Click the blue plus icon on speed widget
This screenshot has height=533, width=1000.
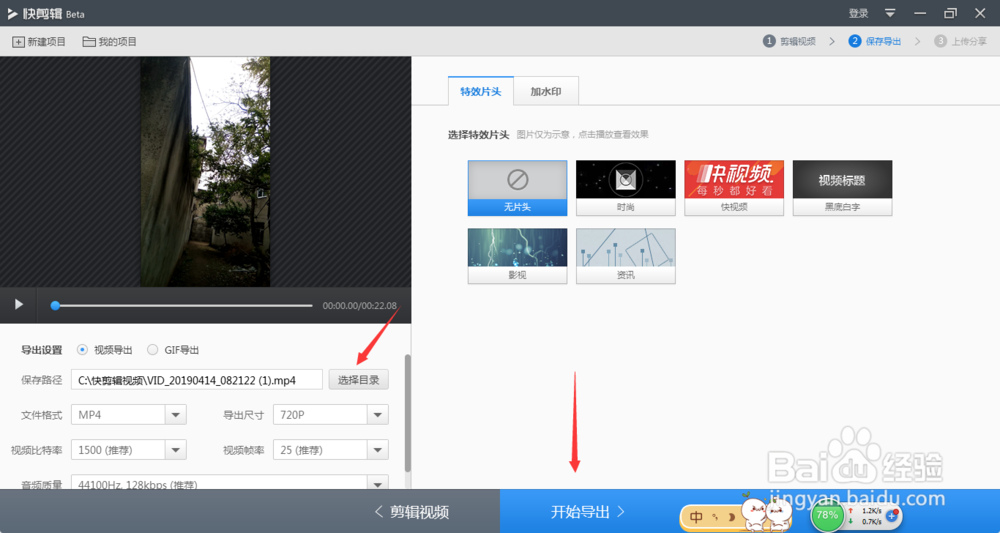point(892,515)
